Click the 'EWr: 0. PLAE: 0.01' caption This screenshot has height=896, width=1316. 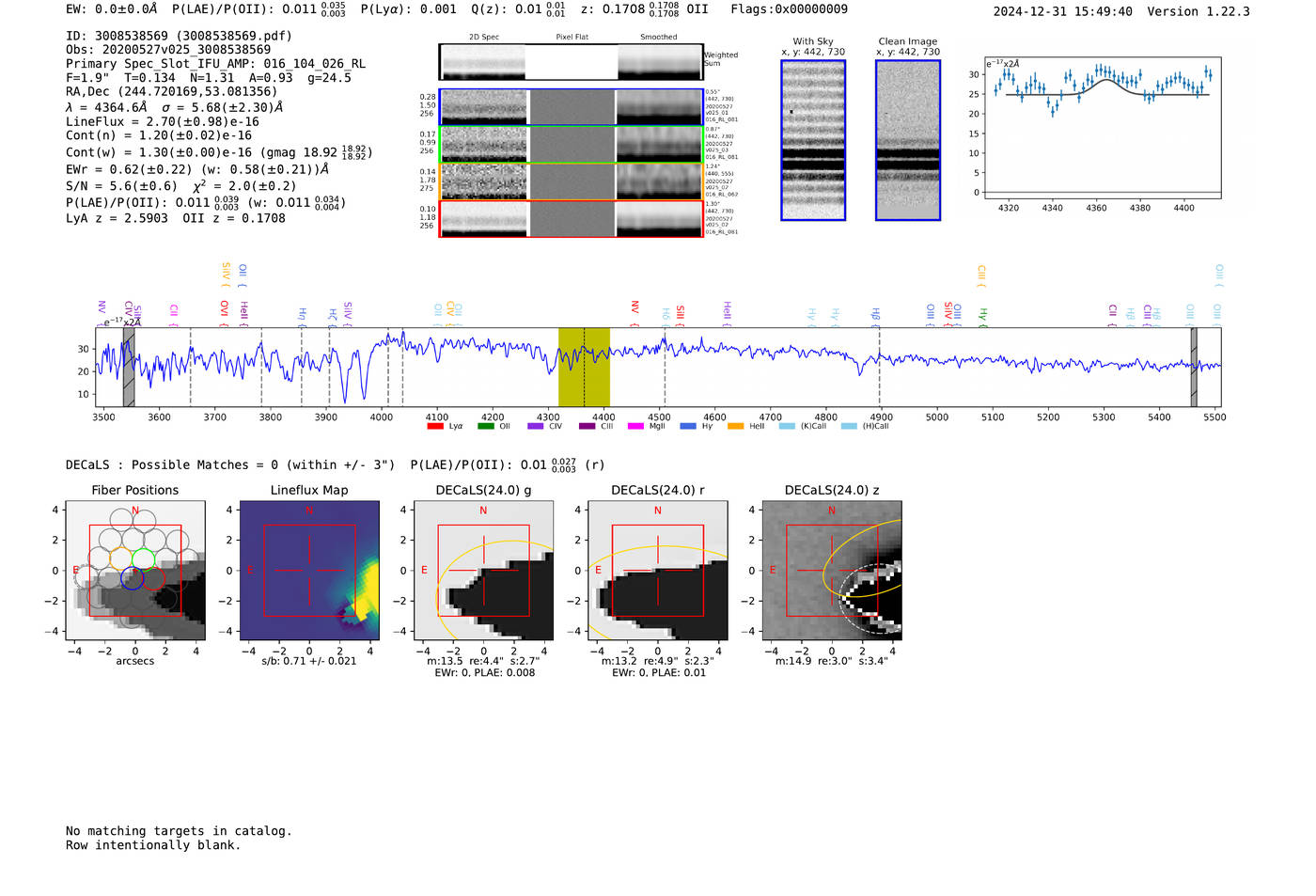(x=658, y=672)
